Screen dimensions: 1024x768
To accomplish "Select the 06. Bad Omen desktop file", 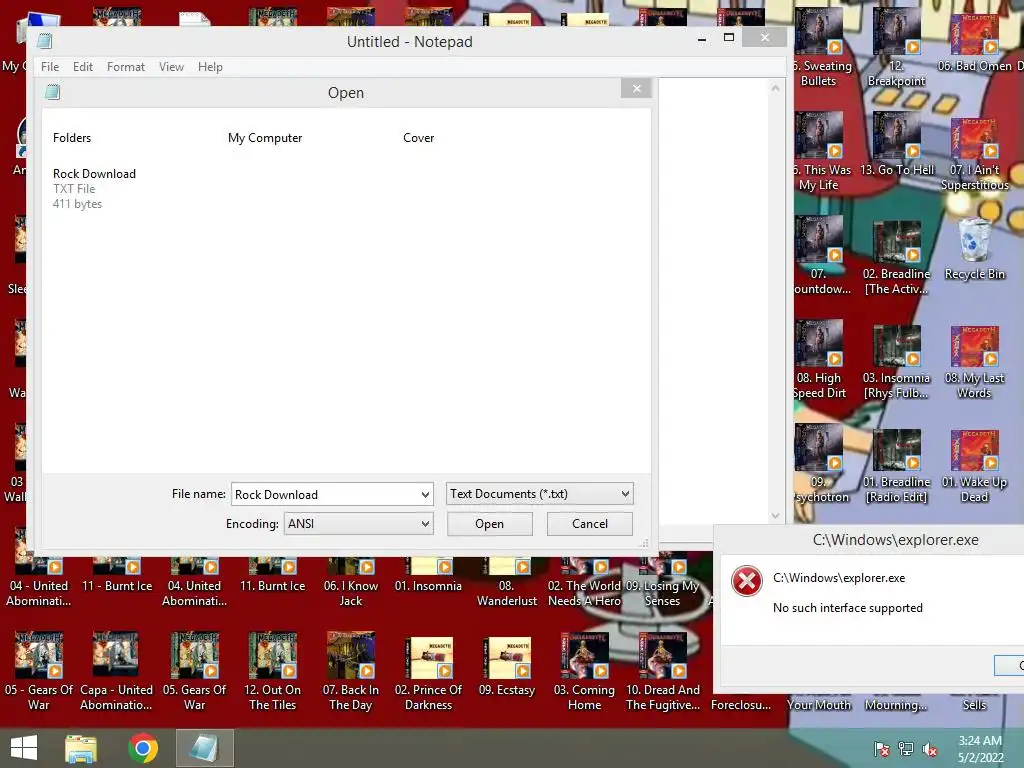I will click(x=974, y=42).
